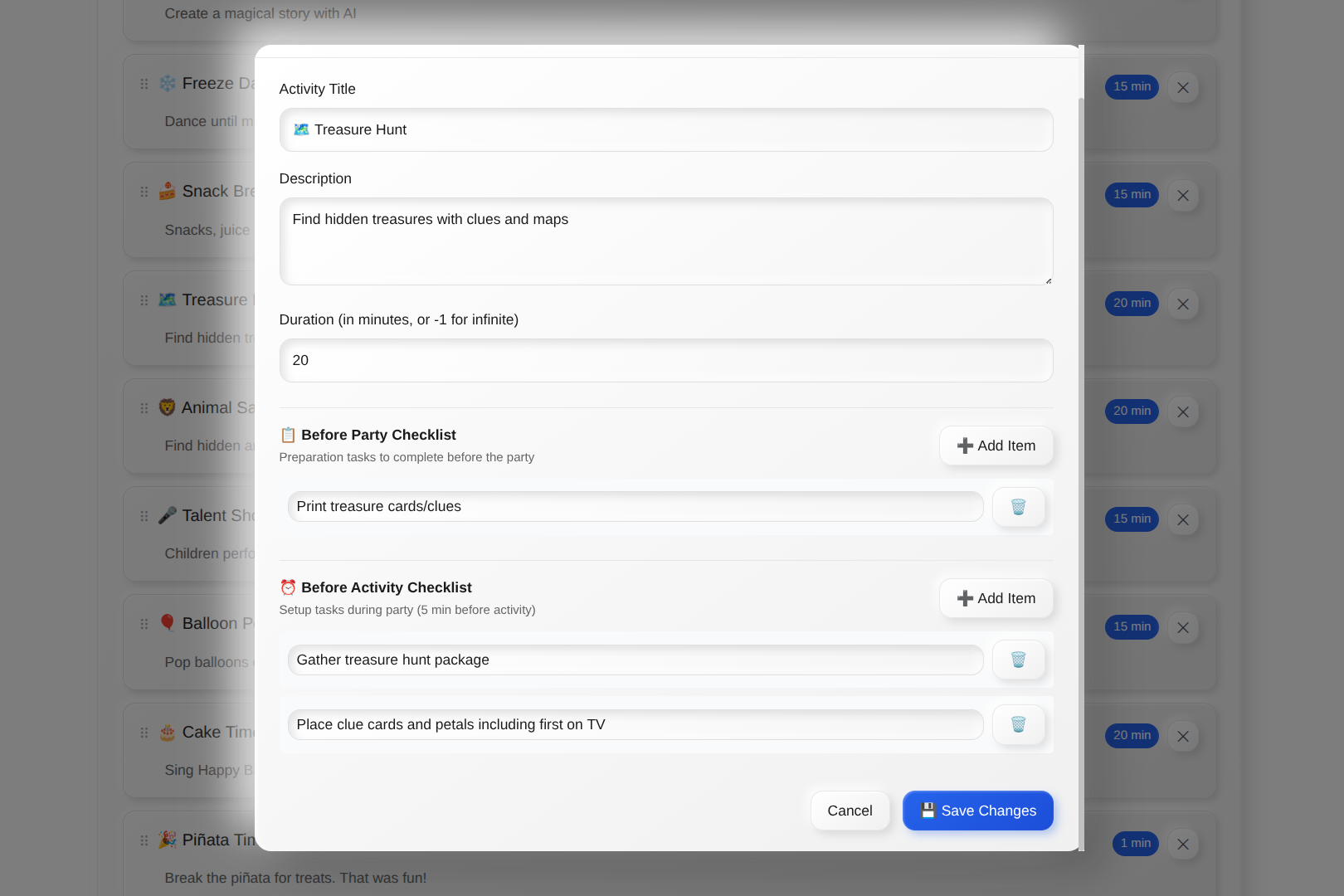Delete the "Print treasure cards/clues" checklist item
Image resolution: width=1344 pixels, height=896 pixels.
(x=1018, y=507)
